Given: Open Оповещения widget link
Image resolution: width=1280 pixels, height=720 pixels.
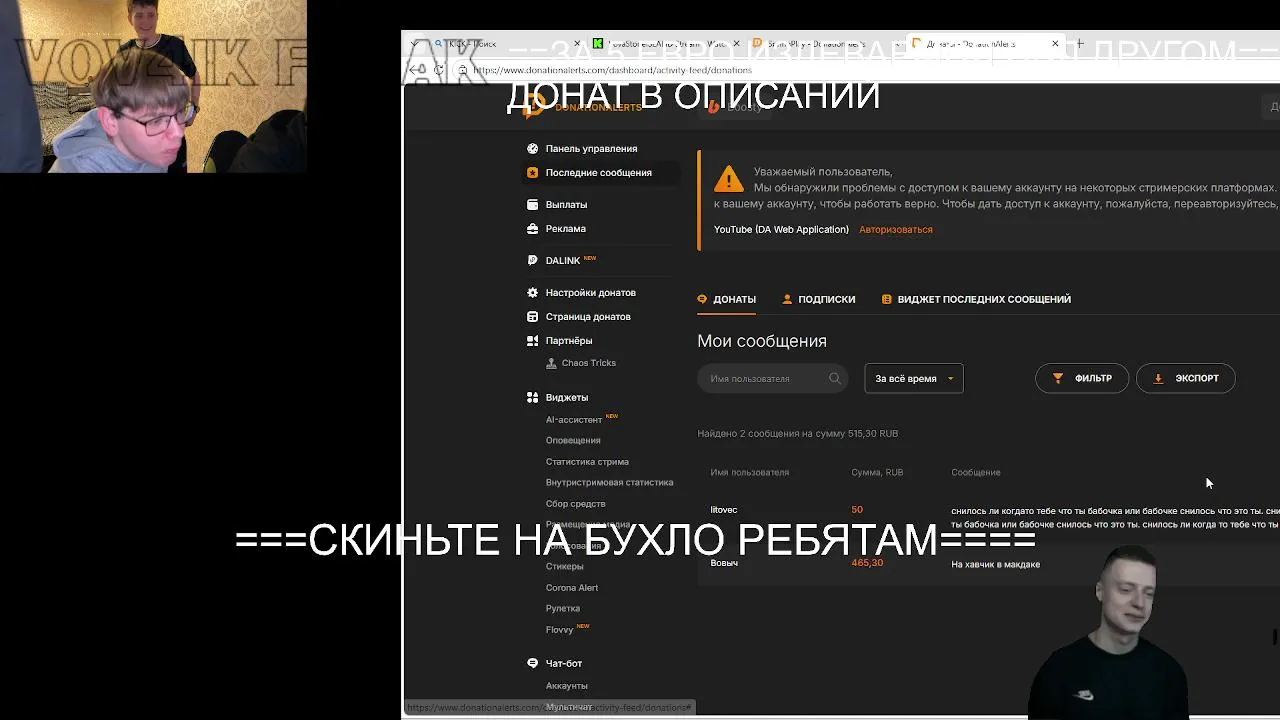Looking at the screenshot, I should tap(573, 440).
